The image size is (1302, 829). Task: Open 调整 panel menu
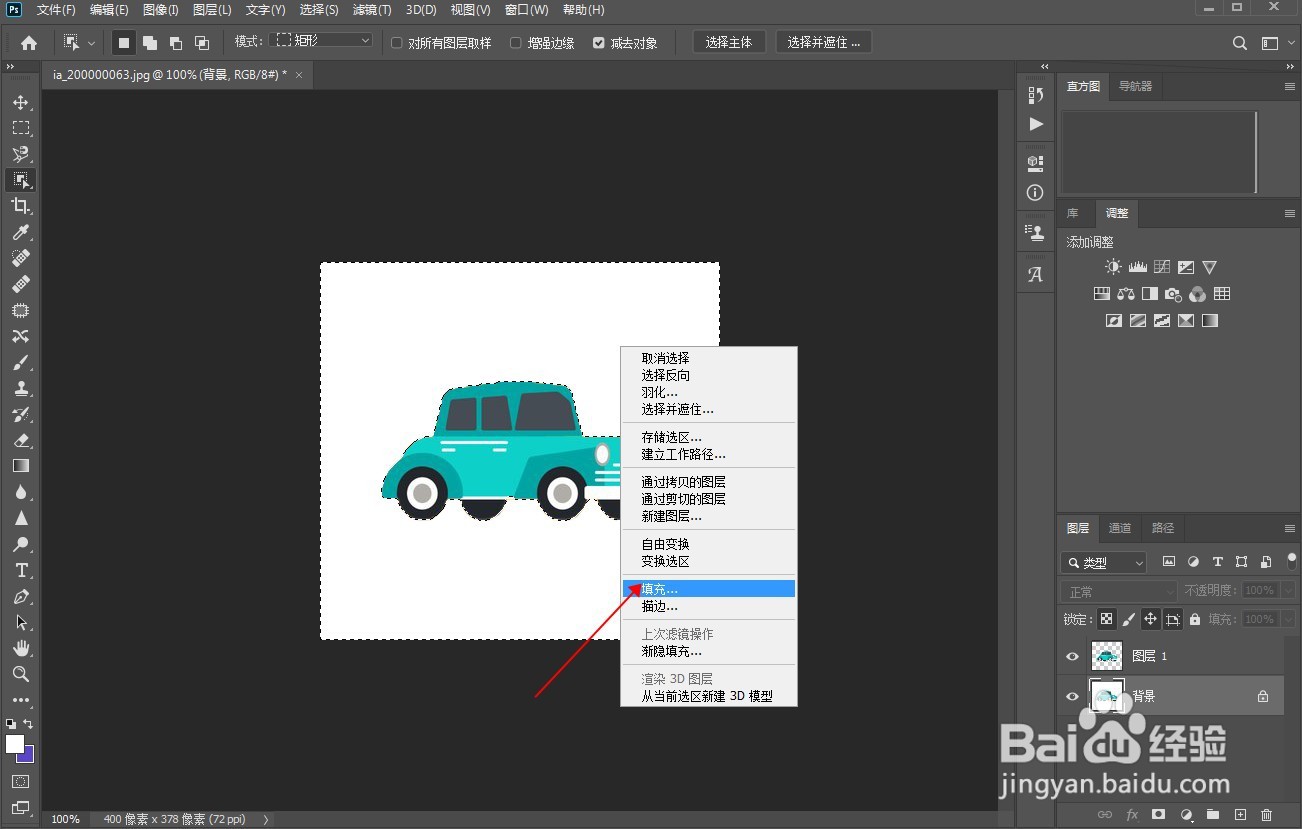1290,214
